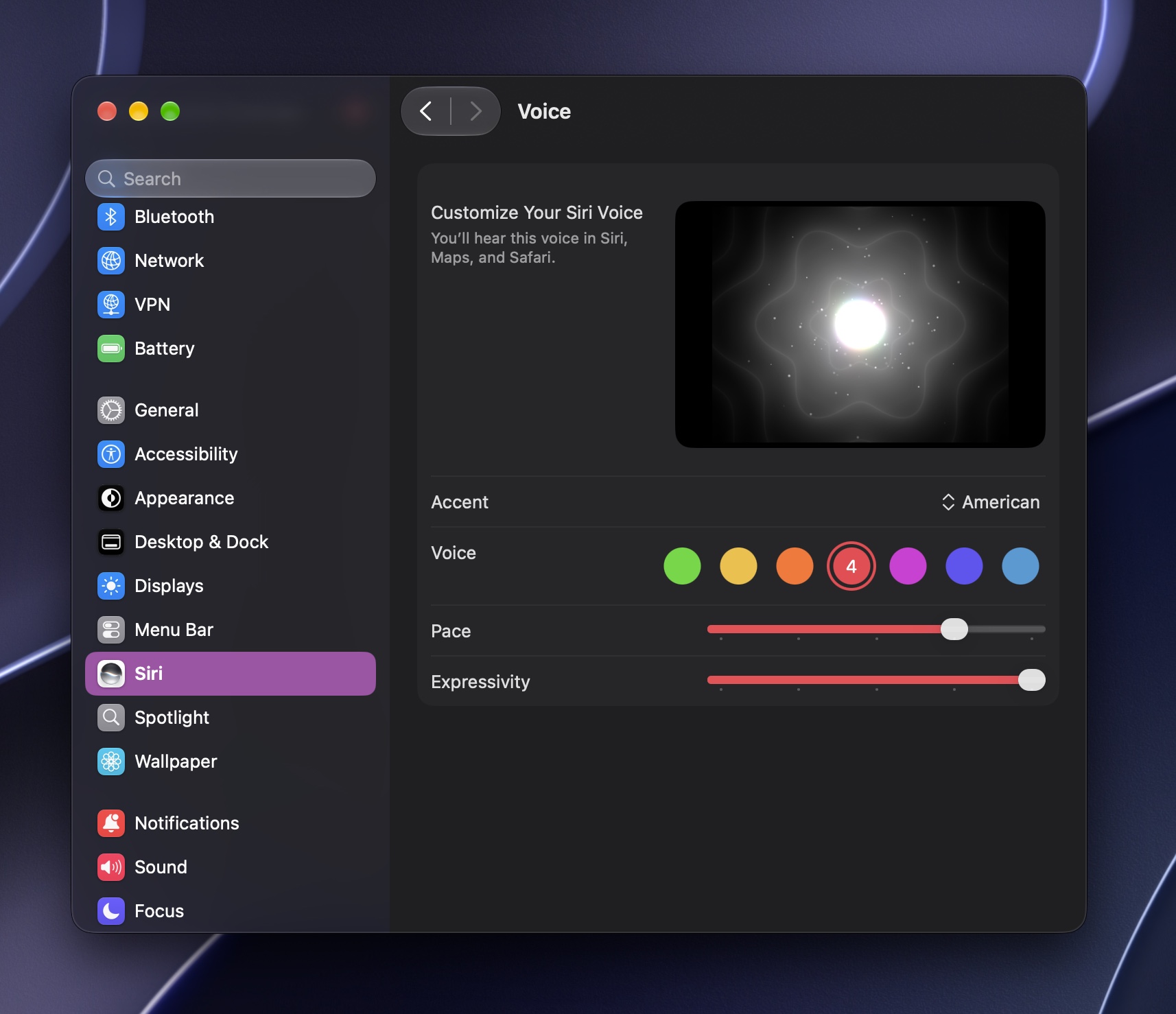
Task: Click the green Battery icon
Action: point(111,349)
